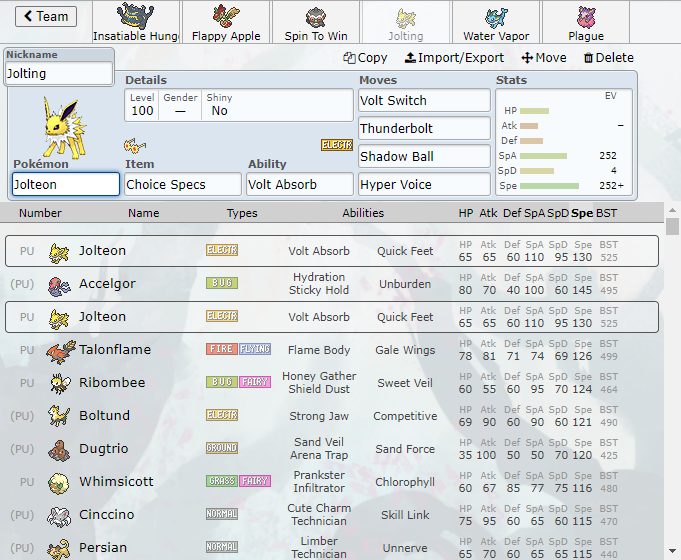Click Talonflame's sprite icon
Screen dimensions: 681x560
pyautogui.click(x=60, y=351)
